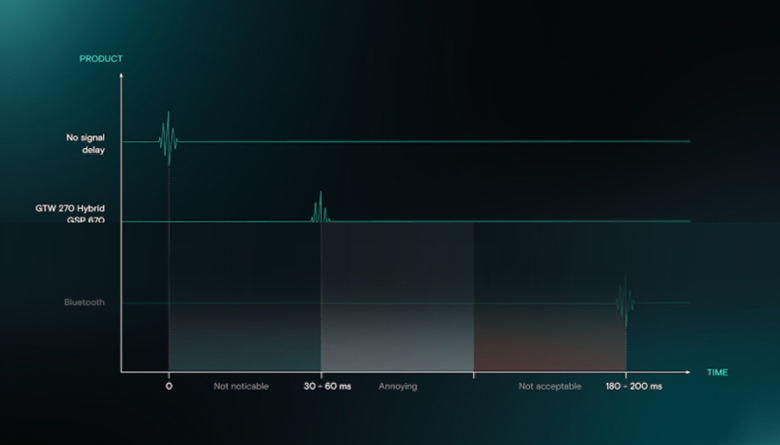This screenshot has width=780, height=445.
Task: Click the grey 'Annoying' shaded region
Action: (x=397, y=296)
